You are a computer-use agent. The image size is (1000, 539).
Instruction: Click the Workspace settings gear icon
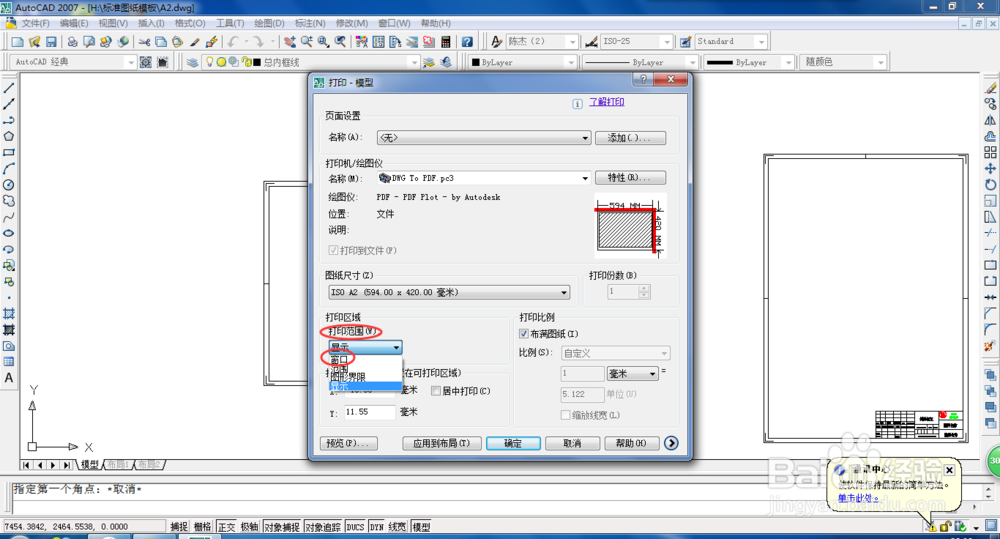click(145, 62)
